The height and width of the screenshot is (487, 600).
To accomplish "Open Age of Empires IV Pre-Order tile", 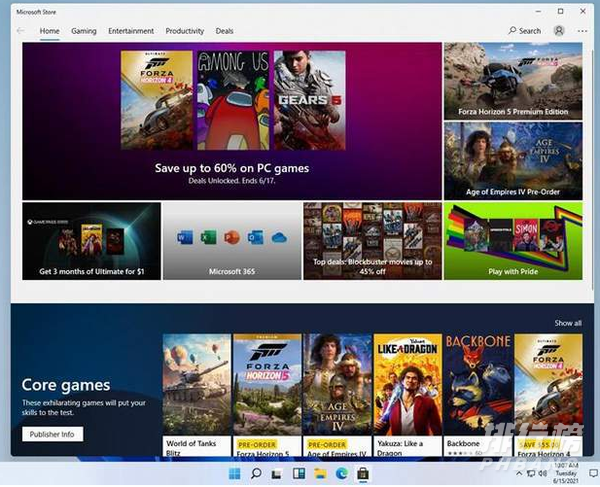I will (x=513, y=161).
